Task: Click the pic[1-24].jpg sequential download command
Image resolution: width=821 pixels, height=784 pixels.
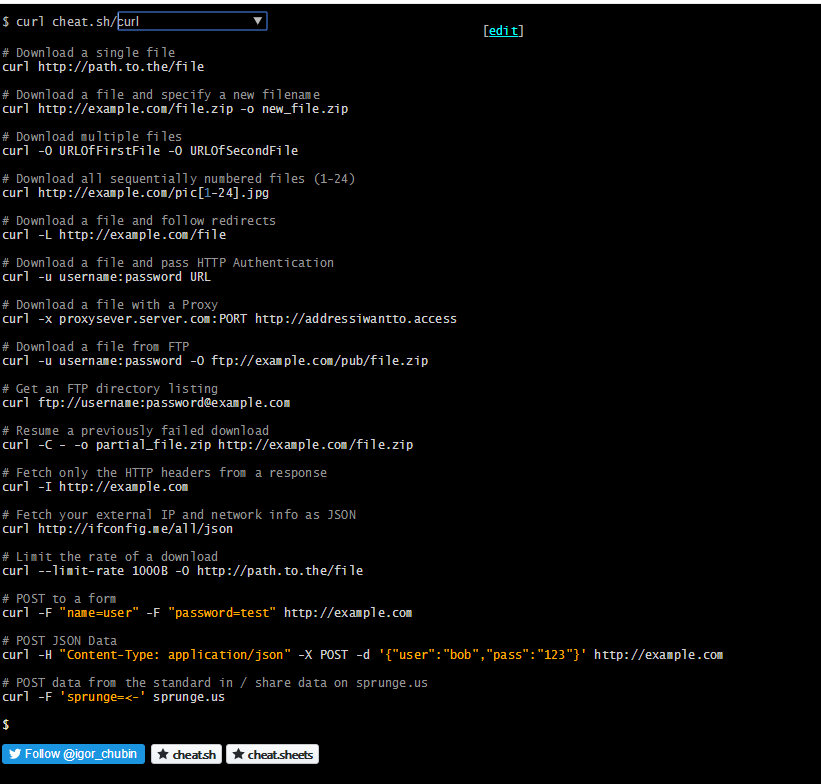Action: pos(135,193)
